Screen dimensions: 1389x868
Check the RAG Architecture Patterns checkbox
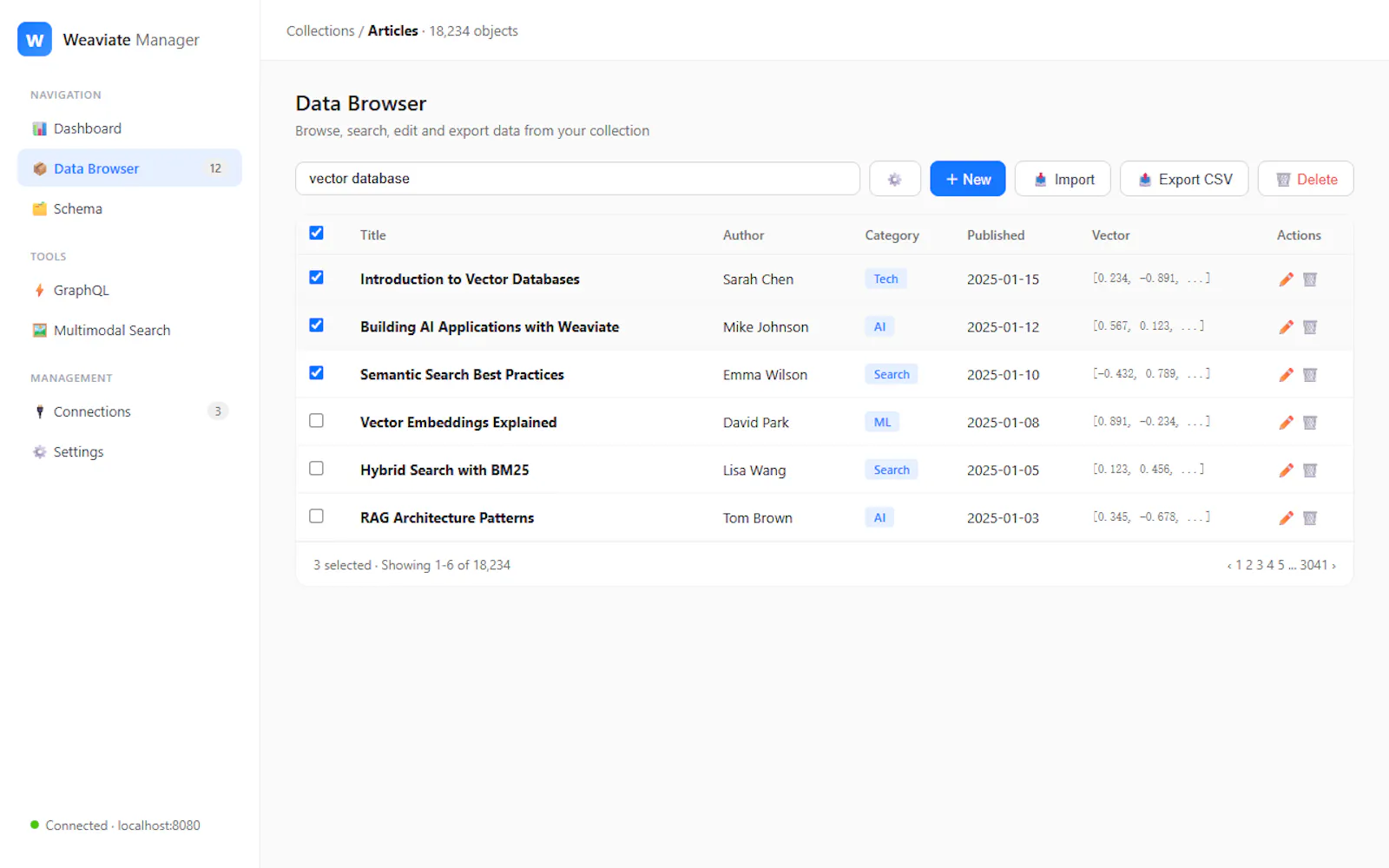[316, 516]
